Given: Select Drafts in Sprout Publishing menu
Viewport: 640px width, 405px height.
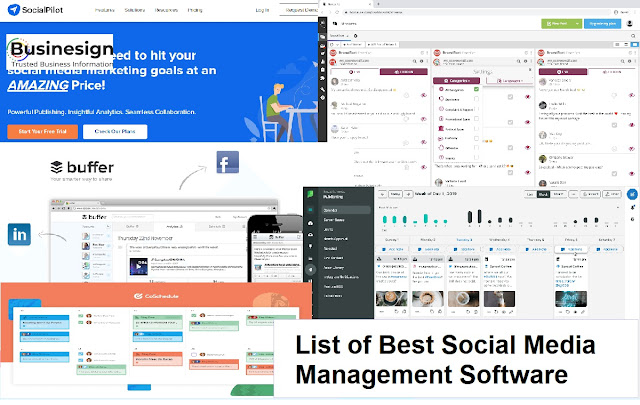Looking at the screenshot, I should [x=329, y=229].
